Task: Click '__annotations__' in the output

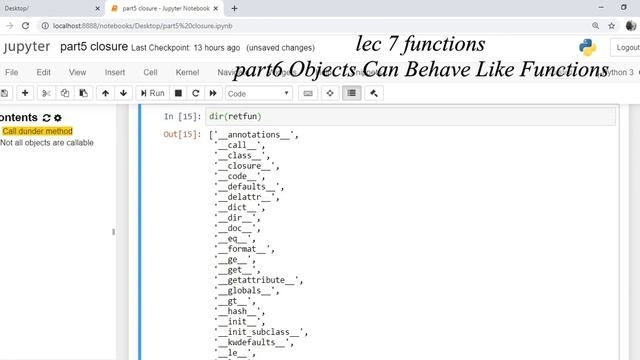Action: tap(255, 135)
